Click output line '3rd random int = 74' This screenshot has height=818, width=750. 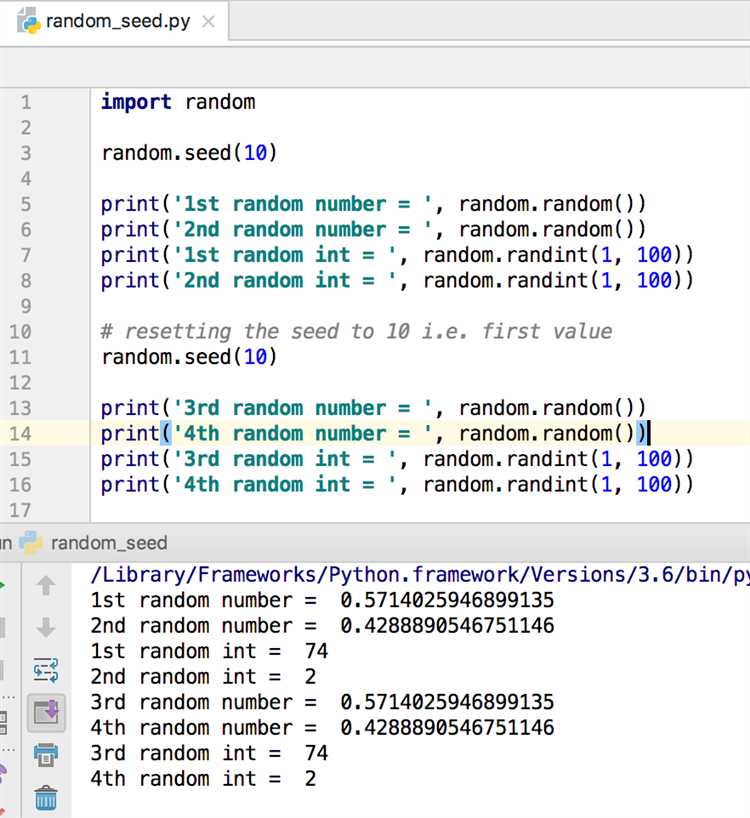(x=209, y=754)
